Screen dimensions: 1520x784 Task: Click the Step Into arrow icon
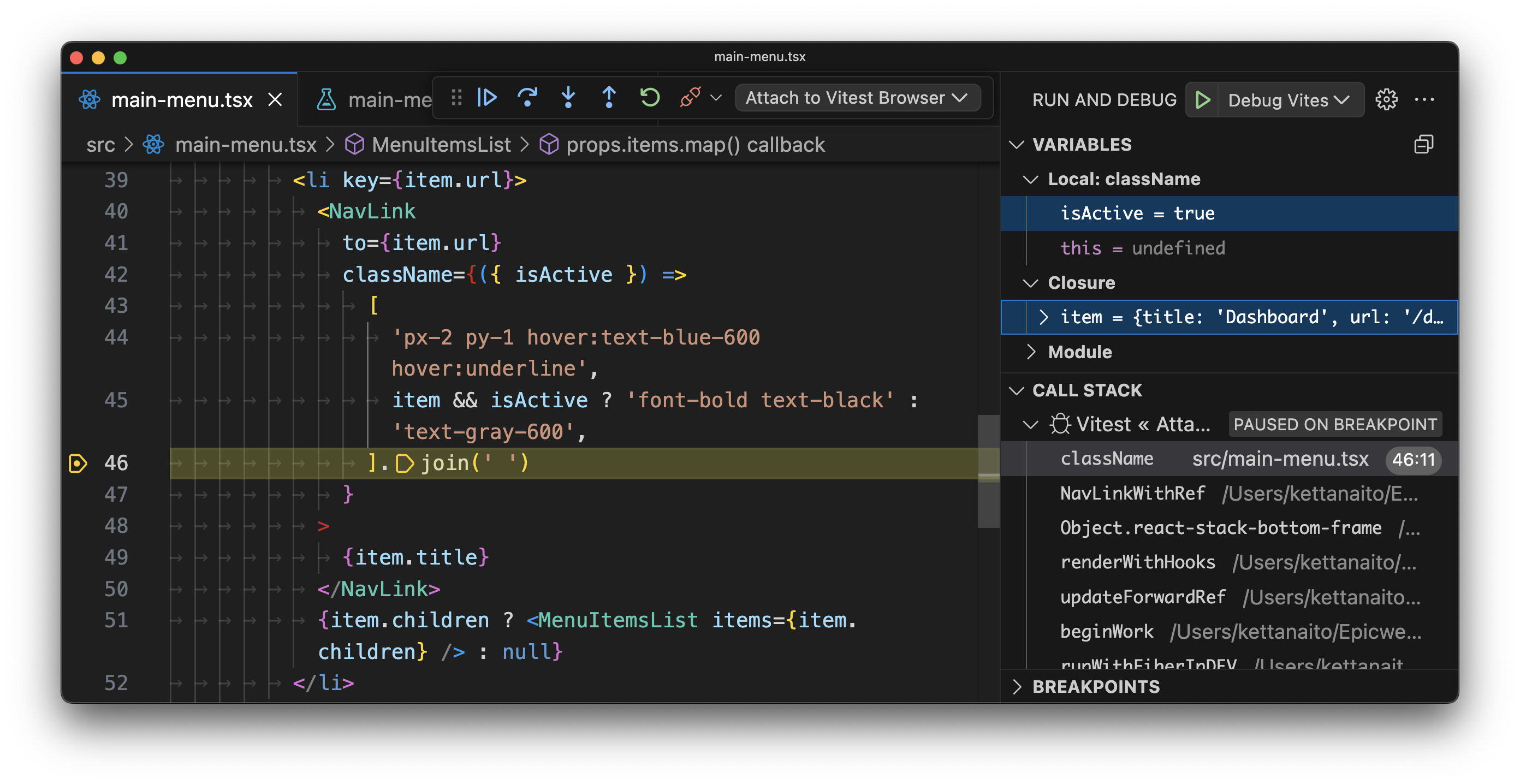click(x=568, y=97)
